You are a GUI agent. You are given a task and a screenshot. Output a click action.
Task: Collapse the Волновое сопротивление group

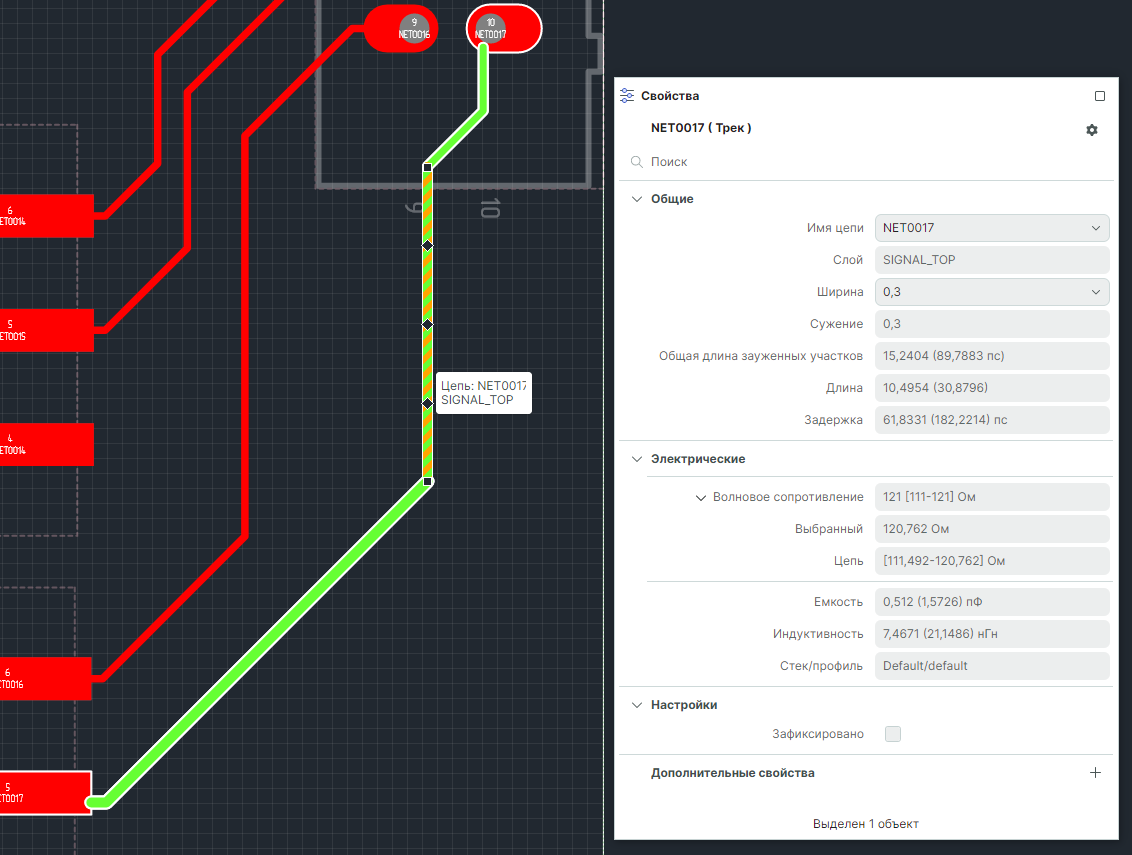click(701, 497)
